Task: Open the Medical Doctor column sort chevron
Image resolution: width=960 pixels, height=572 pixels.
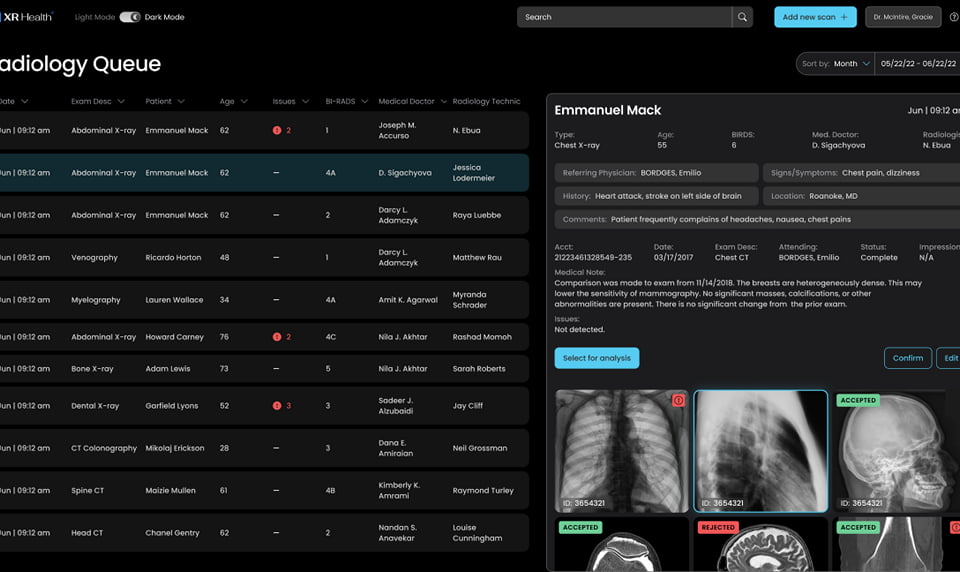Action: pos(443,102)
